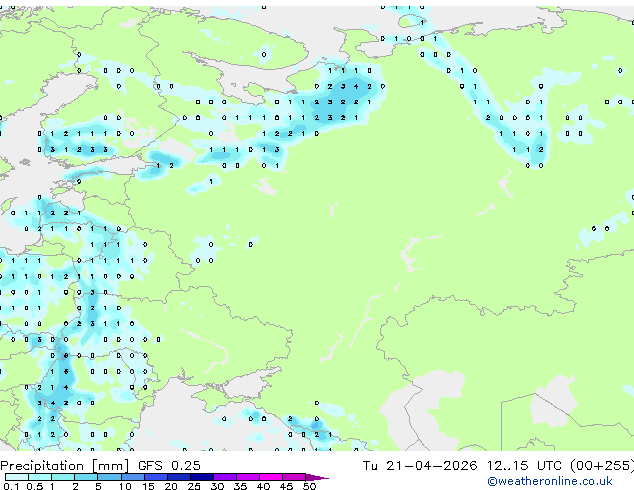Select the 0.1–0.5 mm legend color
The image size is (634, 490).
click(17, 477)
